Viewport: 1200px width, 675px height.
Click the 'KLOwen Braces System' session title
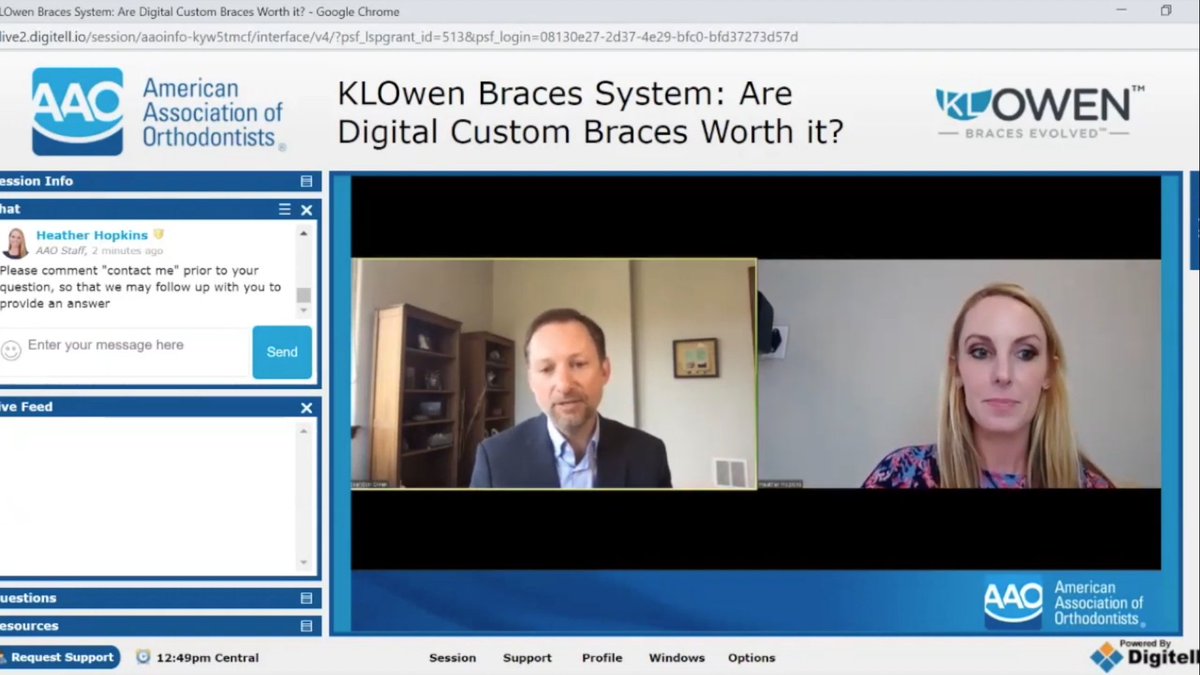coord(590,112)
